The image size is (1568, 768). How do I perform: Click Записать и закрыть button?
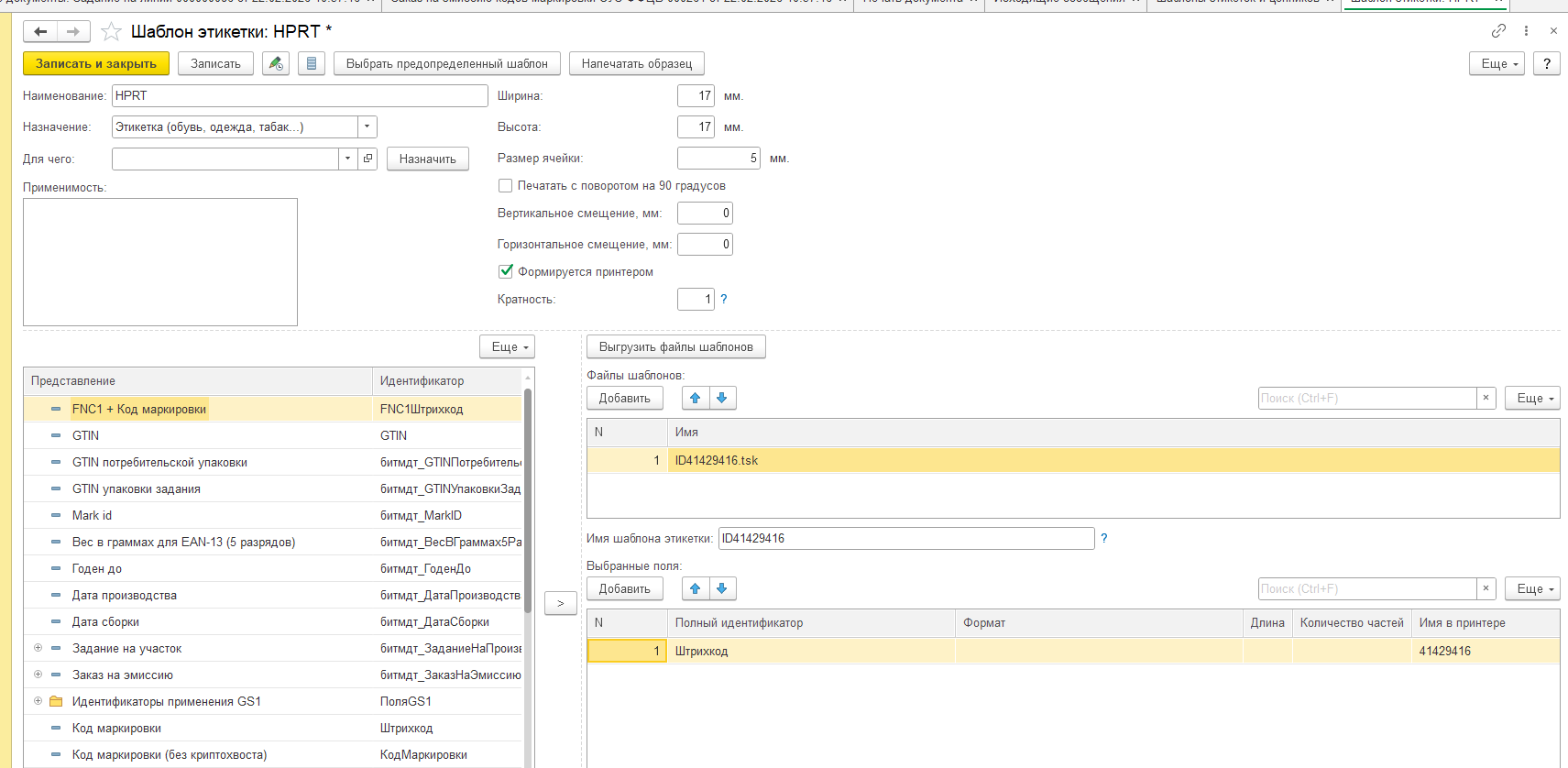pos(96,63)
